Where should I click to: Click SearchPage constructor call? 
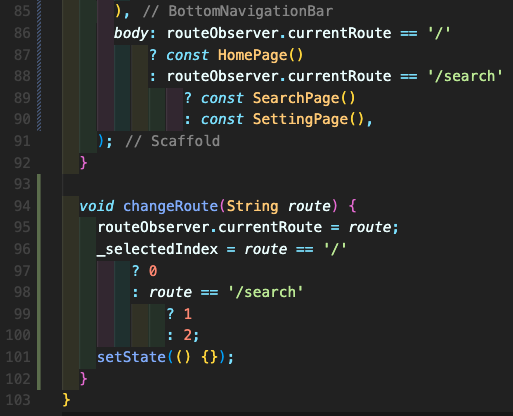[304, 98]
